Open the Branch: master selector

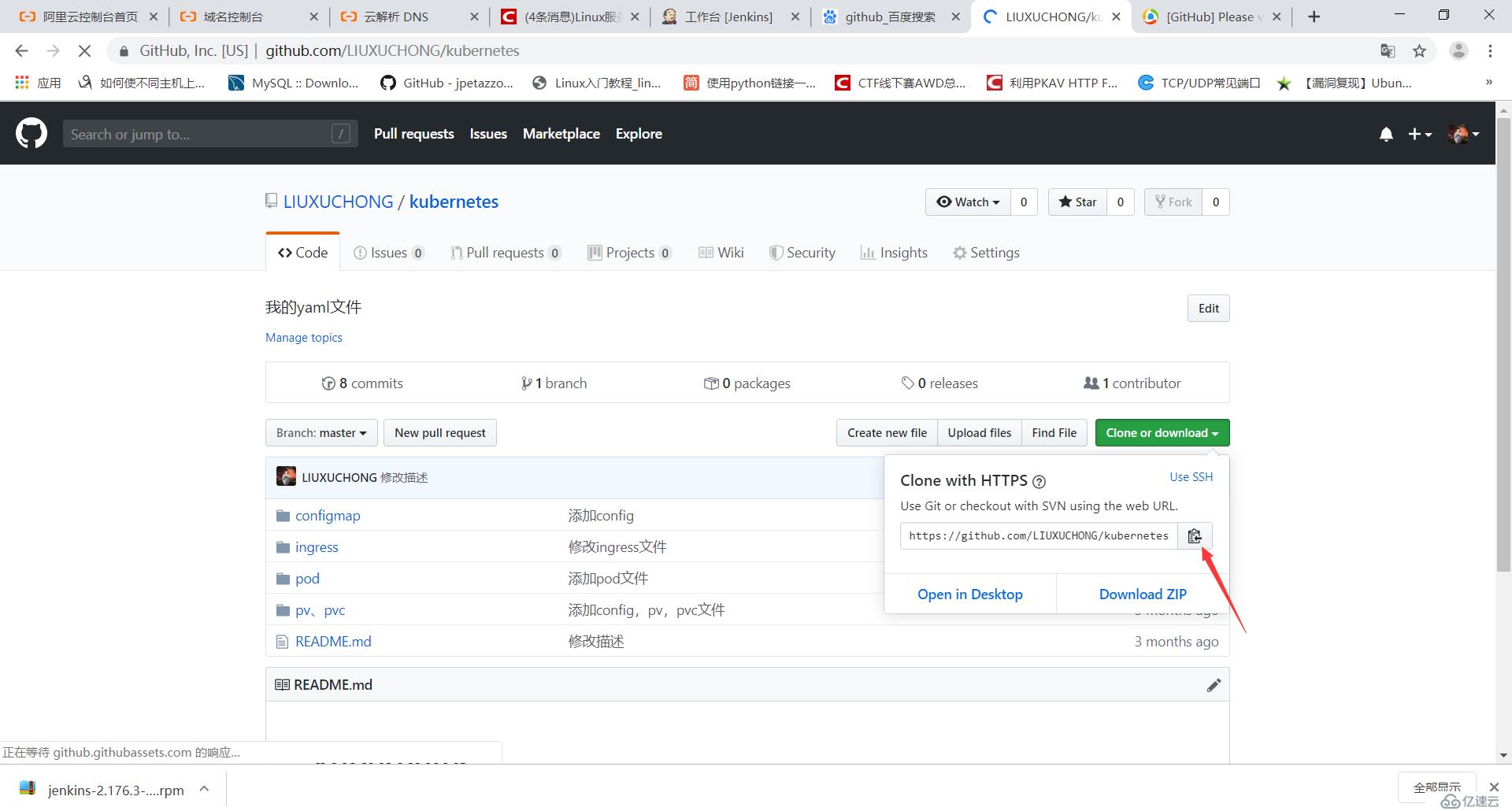(321, 432)
